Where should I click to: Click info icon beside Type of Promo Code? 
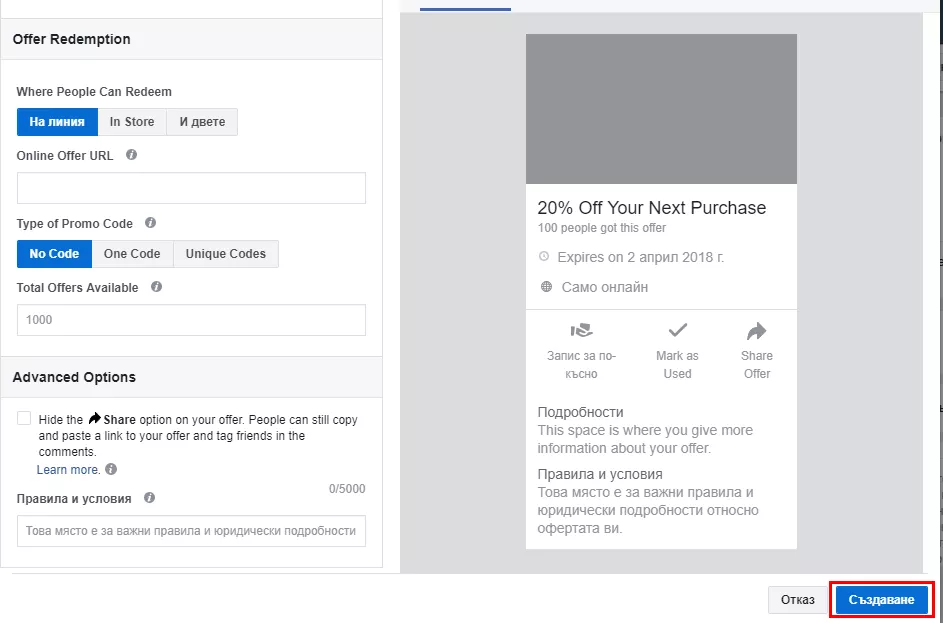(150, 222)
